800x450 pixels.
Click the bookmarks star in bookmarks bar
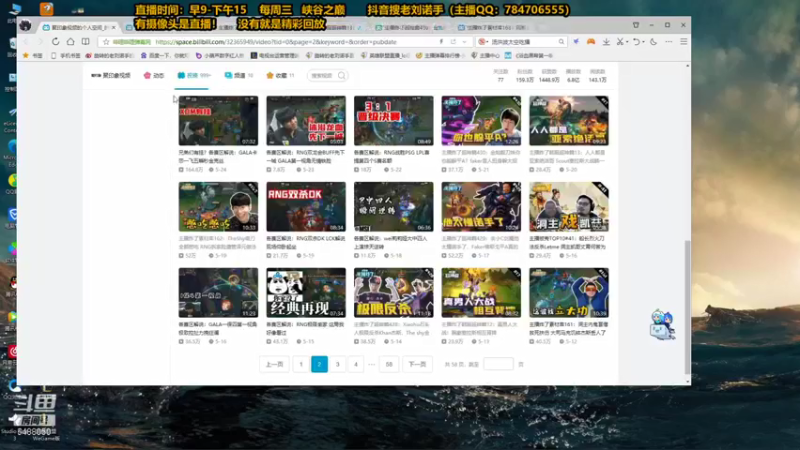[26, 55]
